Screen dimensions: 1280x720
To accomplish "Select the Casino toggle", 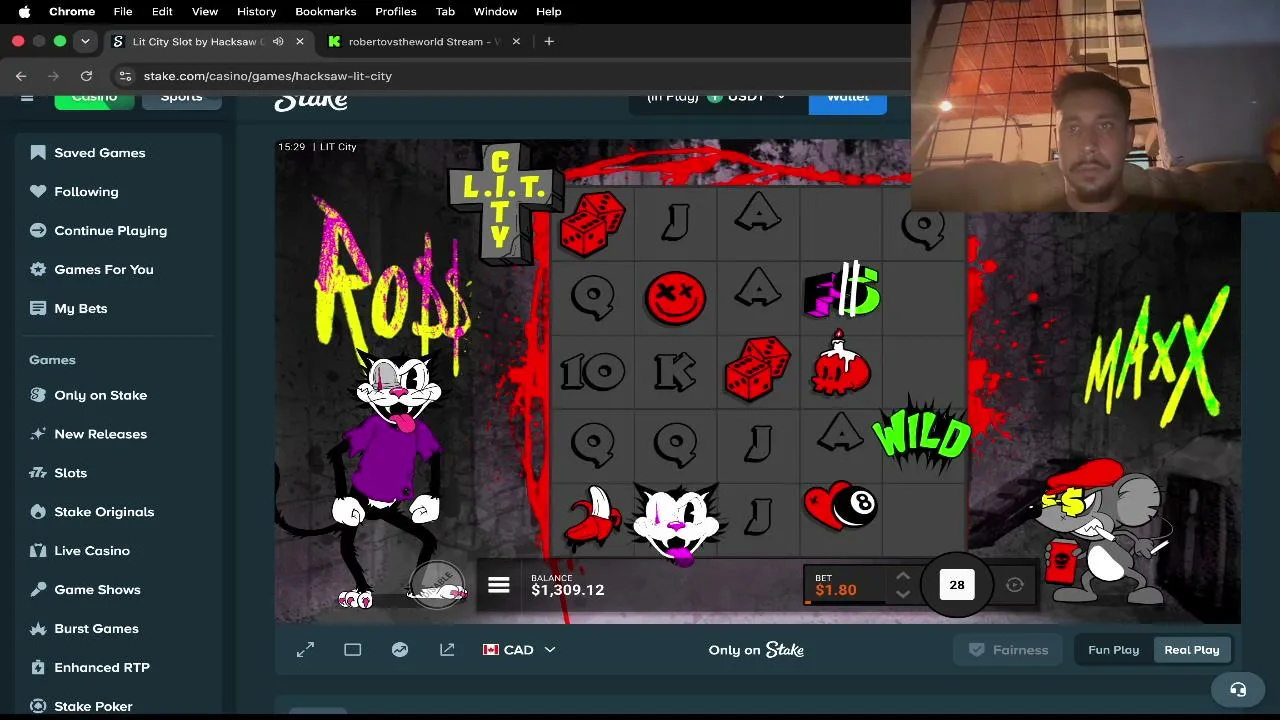I will tap(94, 97).
